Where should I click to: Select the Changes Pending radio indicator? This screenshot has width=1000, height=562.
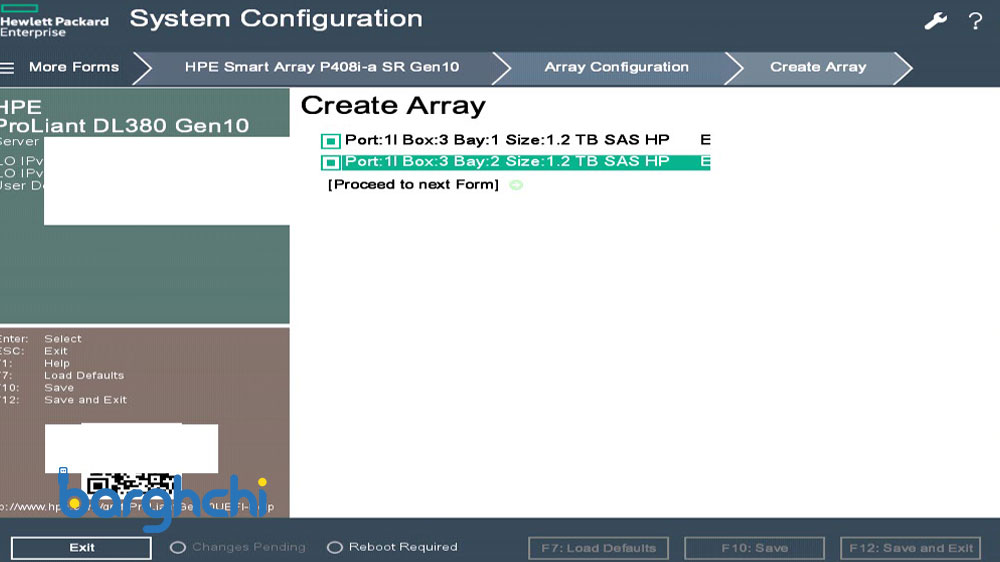tap(178, 548)
